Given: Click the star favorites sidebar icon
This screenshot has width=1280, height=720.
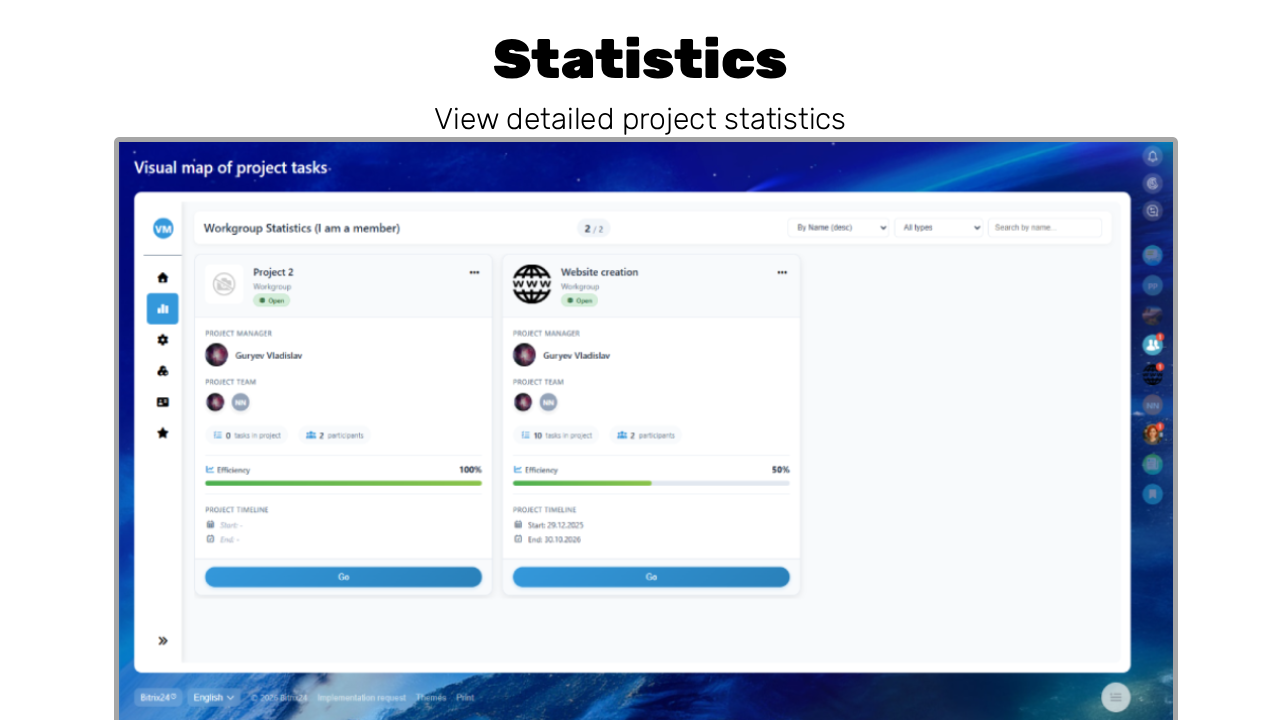Looking at the screenshot, I should 163,433.
